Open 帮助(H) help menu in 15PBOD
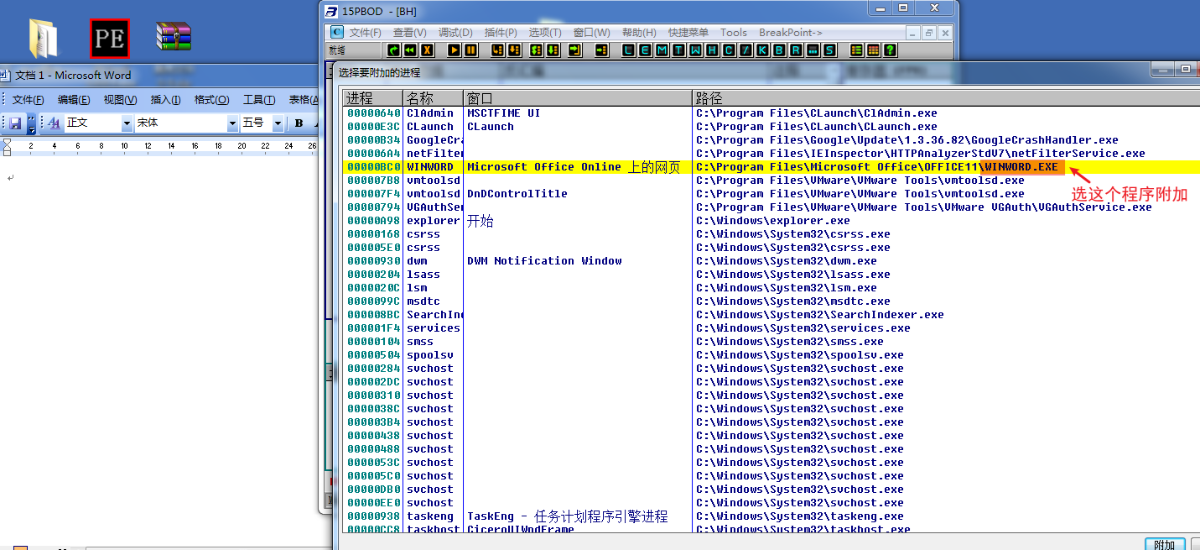The image size is (1200, 550). point(638,32)
